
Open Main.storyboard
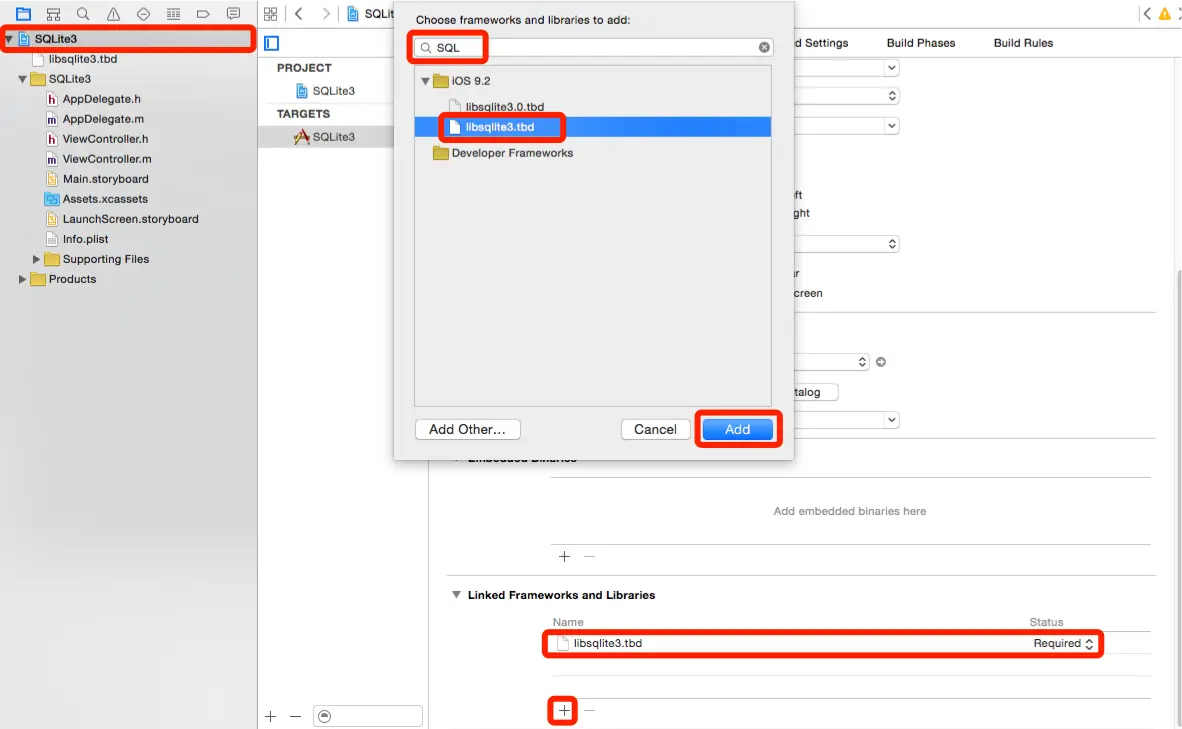(105, 179)
